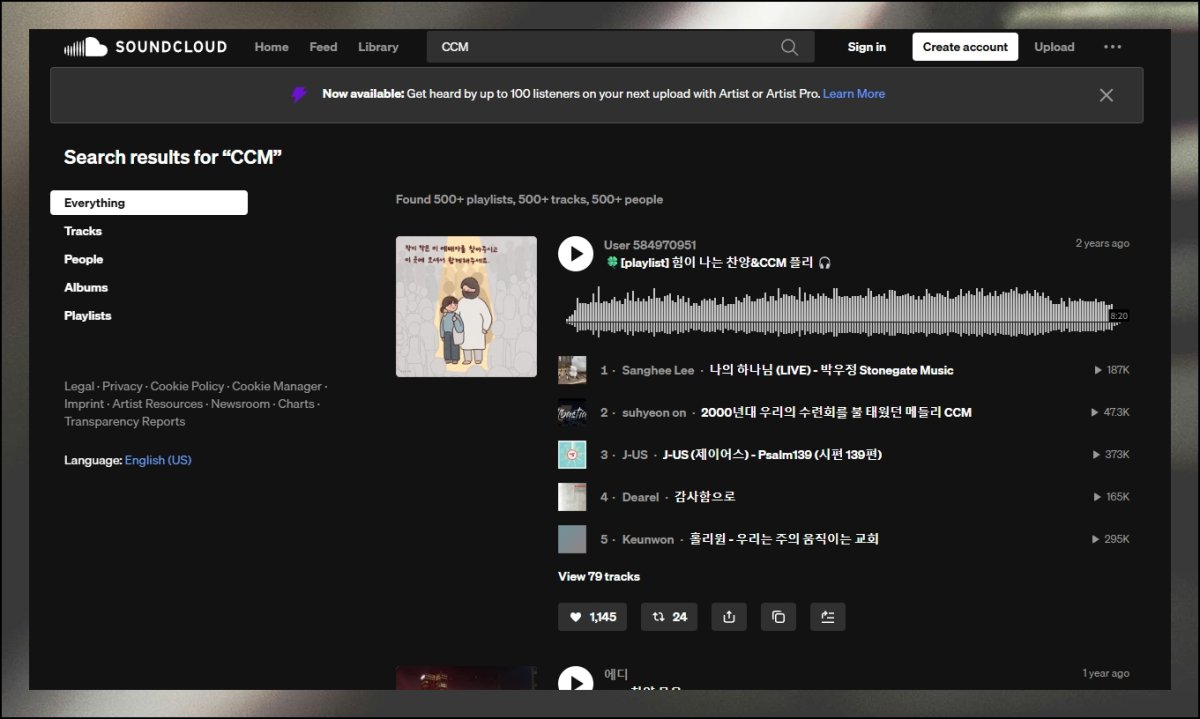
Task: Open the Charts footer link
Action: pyautogui.click(x=296, y=404)
